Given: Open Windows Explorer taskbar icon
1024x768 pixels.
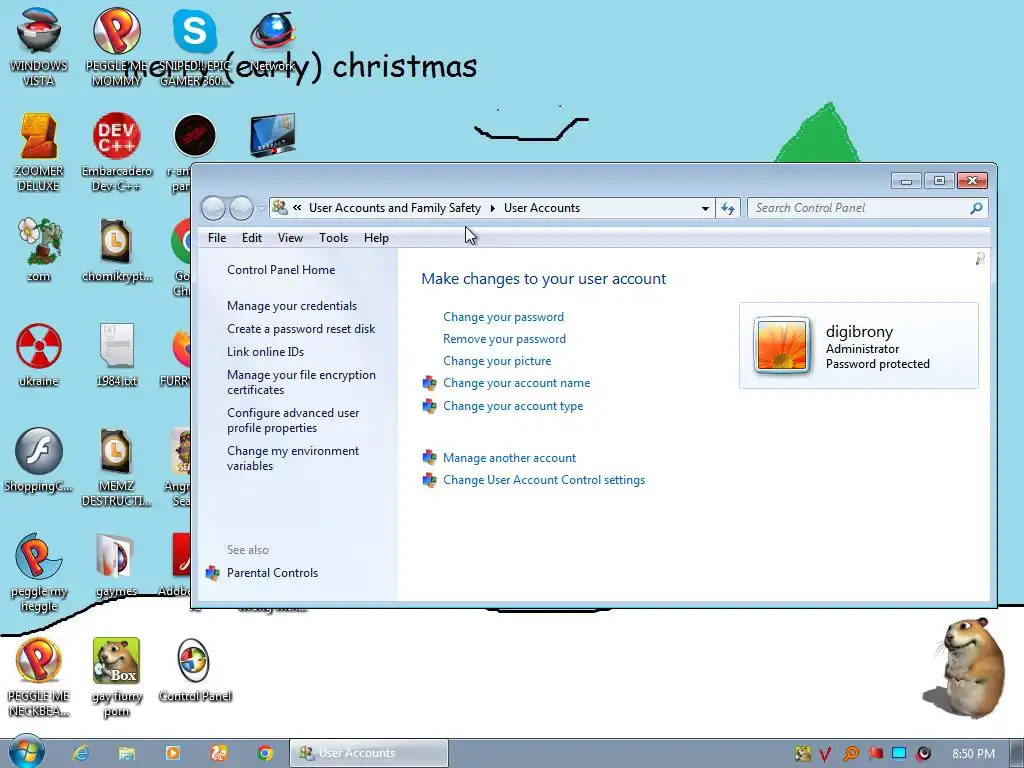Looking at the screenshot, I should pyautogui.click(x=127, y=753).
